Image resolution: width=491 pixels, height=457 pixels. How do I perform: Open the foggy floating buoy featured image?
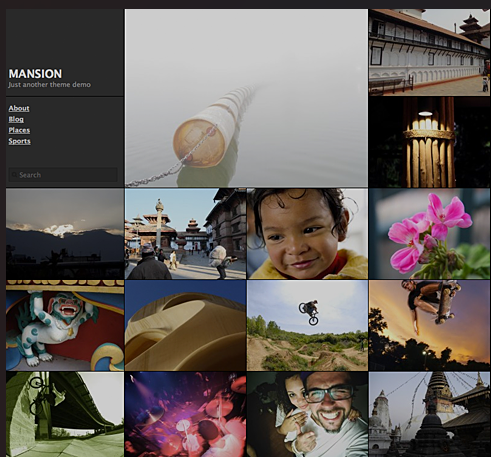[x=246, y=98]
